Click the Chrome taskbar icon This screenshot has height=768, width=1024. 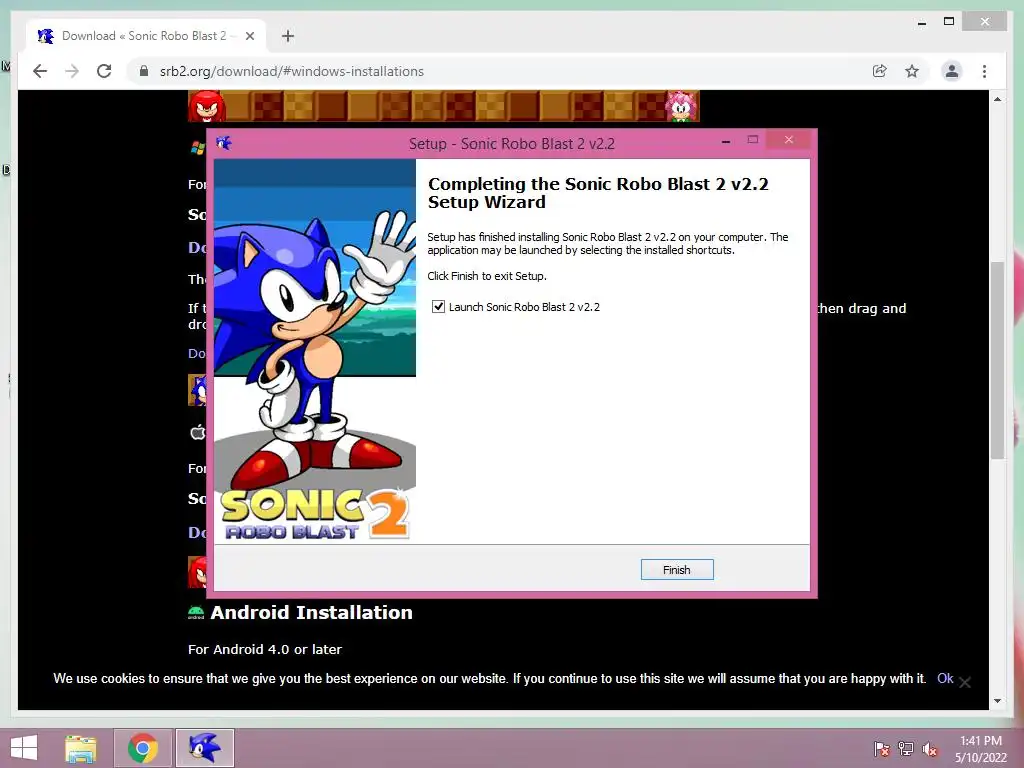click(142, 748)
